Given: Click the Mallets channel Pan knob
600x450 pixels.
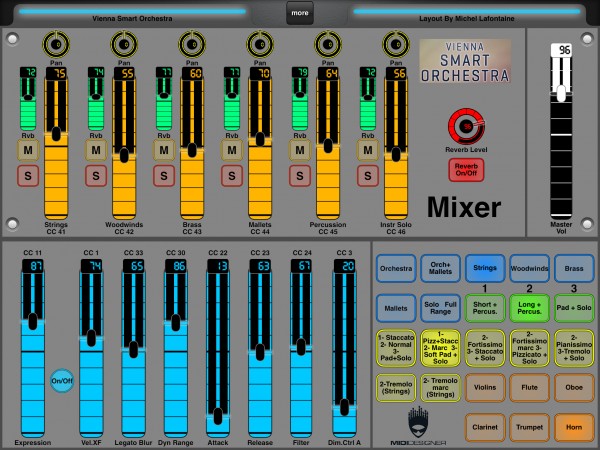Looking at the screenshot, I should (260, 44).
